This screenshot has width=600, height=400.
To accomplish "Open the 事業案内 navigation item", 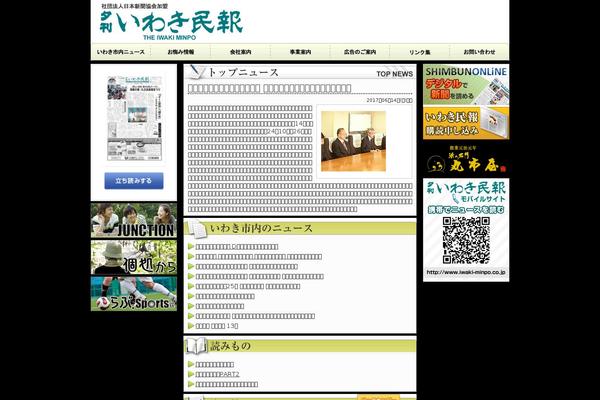I will click(300, 52).
